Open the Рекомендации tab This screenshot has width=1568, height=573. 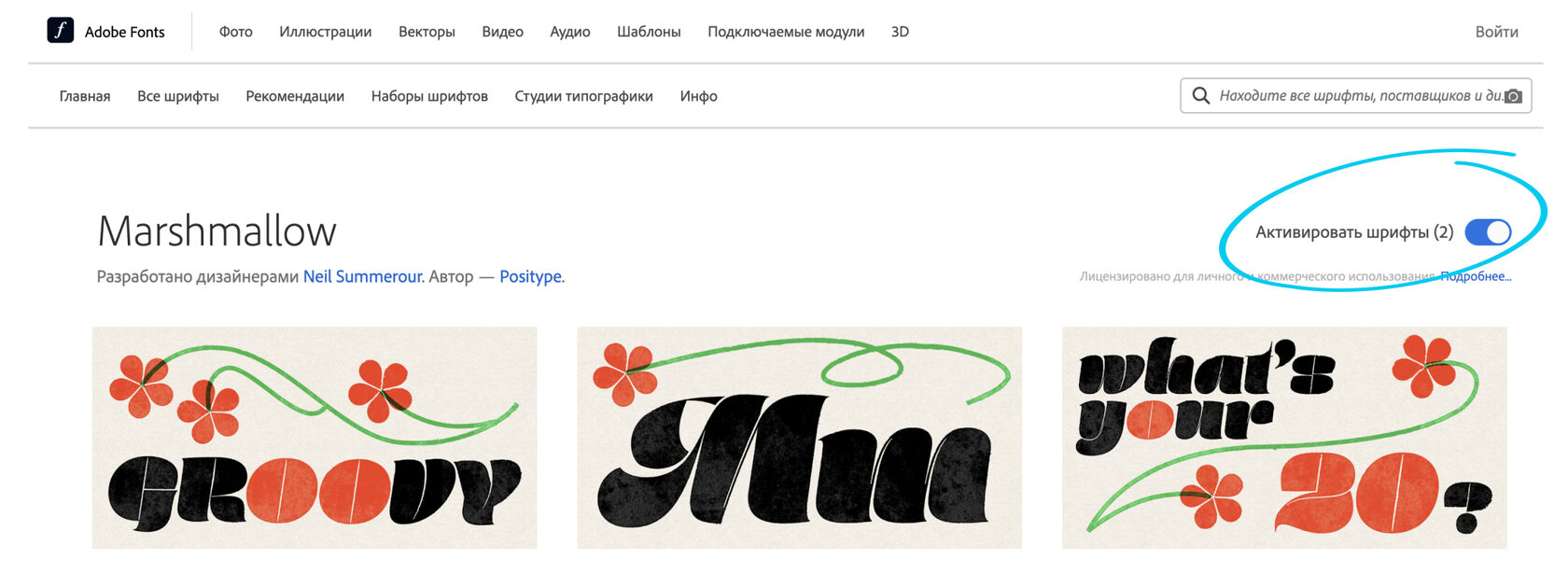tap(295, 96)
